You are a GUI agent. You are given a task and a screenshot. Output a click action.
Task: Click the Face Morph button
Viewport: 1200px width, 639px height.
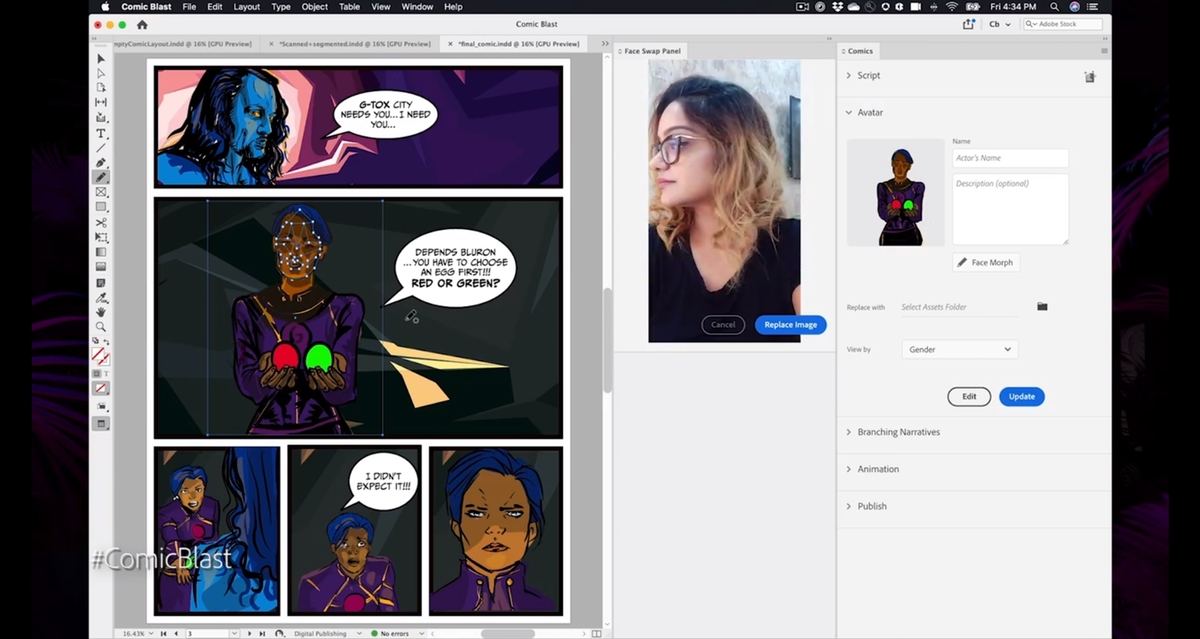(x=986, y=262)
